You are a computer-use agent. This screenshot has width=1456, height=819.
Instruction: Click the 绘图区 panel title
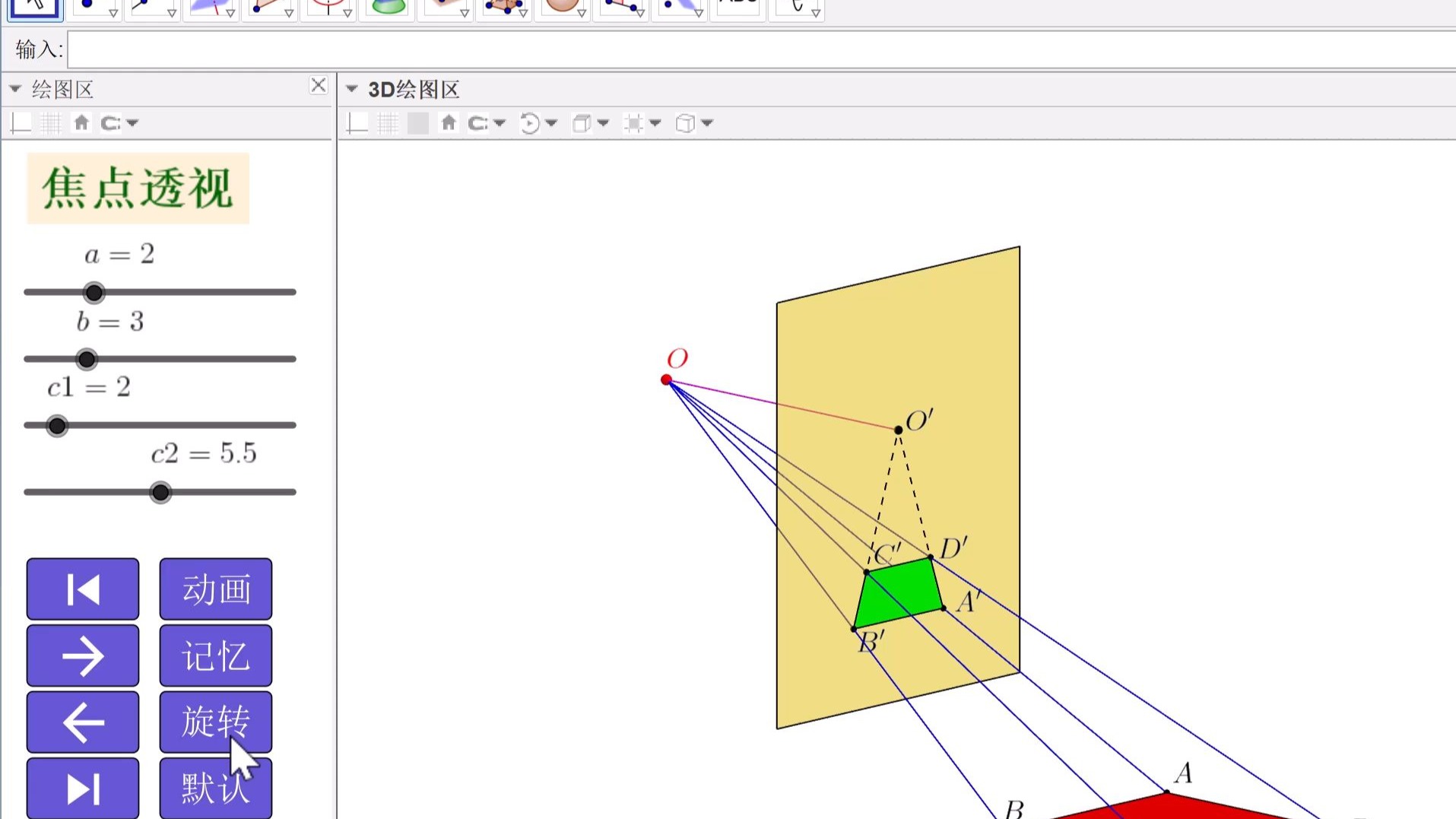(62, 90)
